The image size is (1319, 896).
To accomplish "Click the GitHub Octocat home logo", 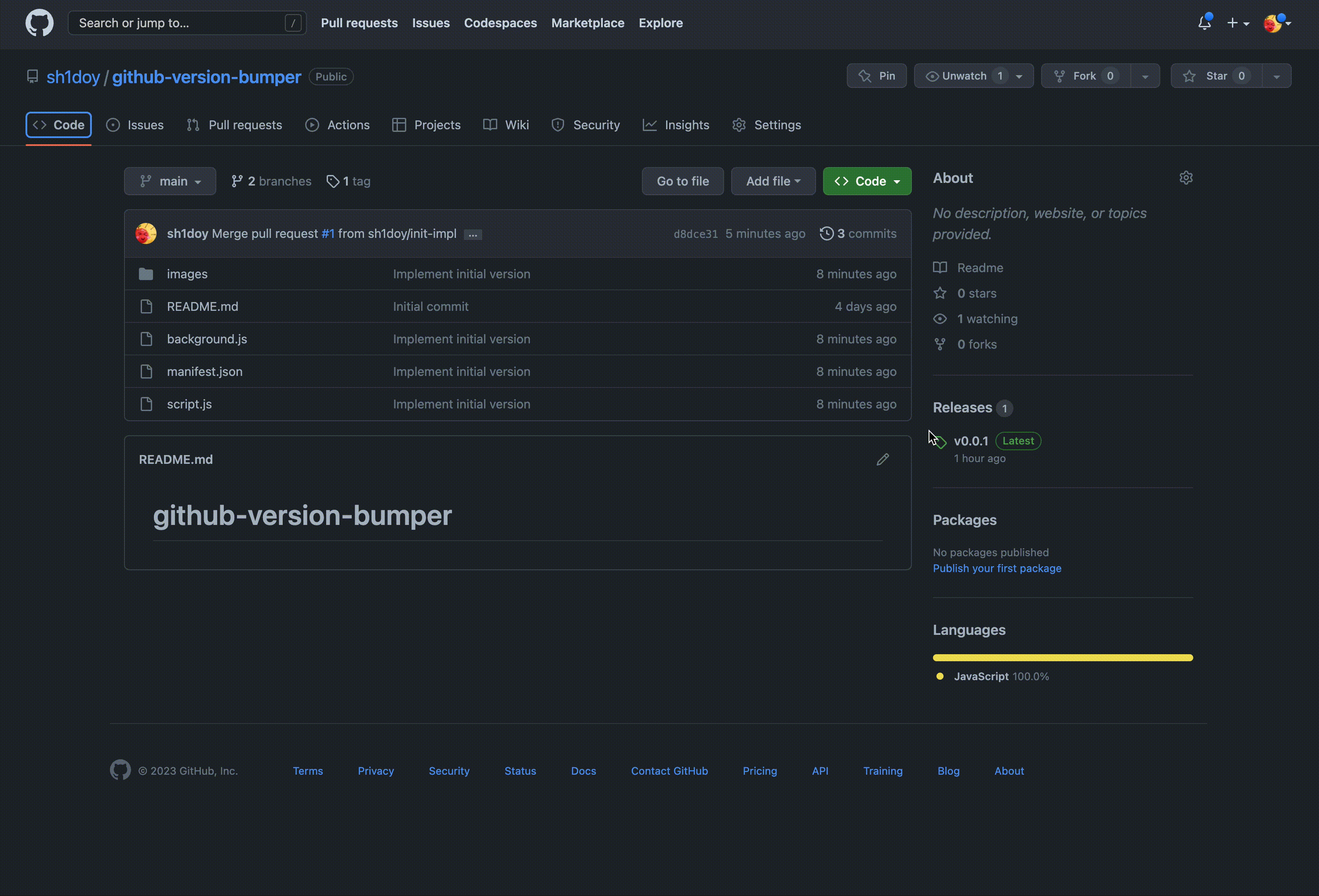I will pyautogui.click(x=39, y=23).
